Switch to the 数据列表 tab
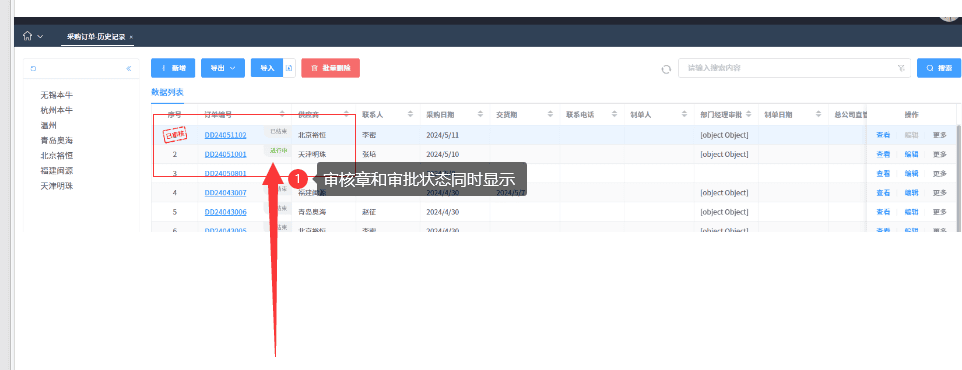Image resolution: width=962 pixels, height=370 pixels. coord(167,92)
